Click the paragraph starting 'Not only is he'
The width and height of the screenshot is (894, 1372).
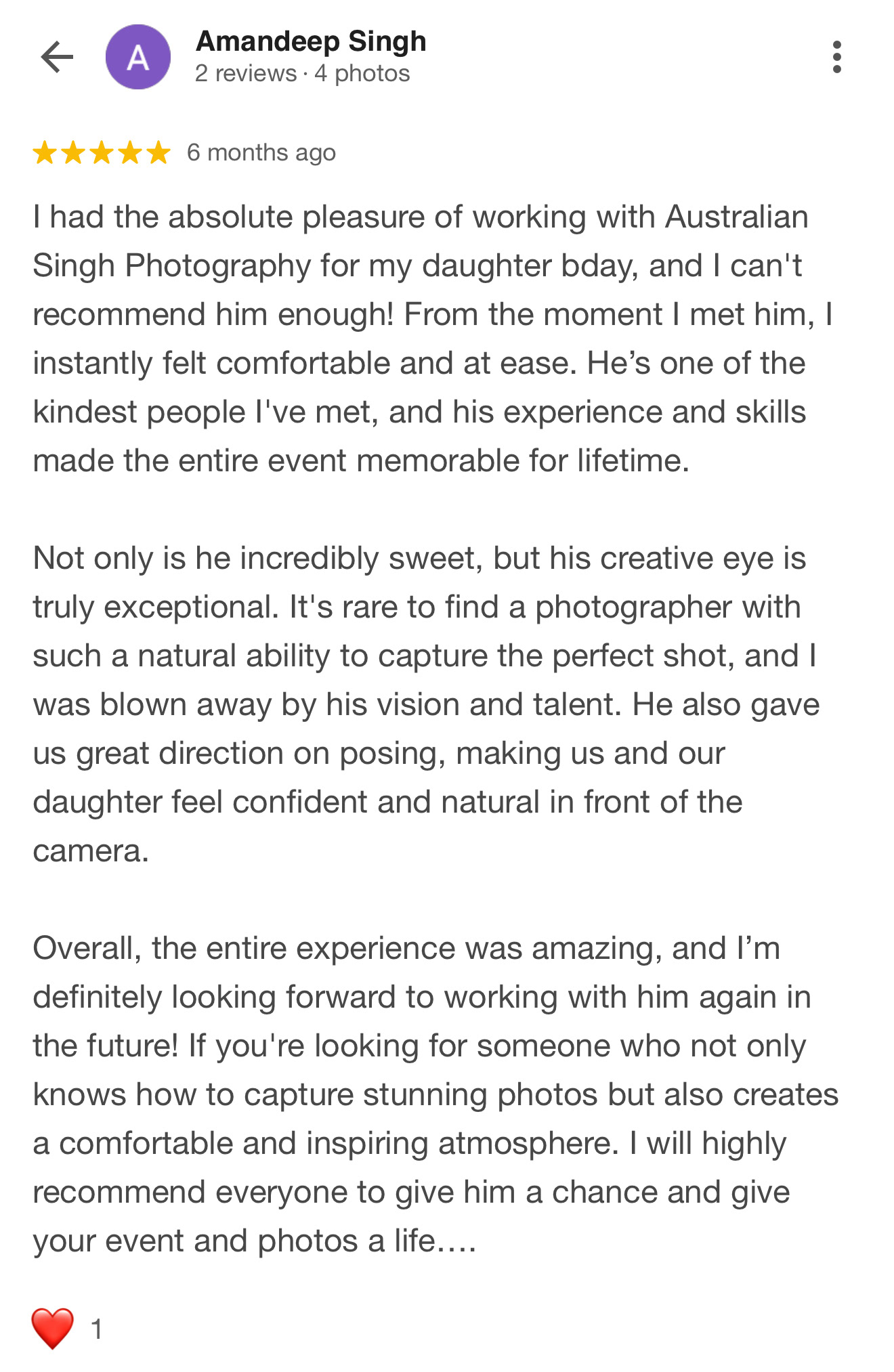coord(420,704)
